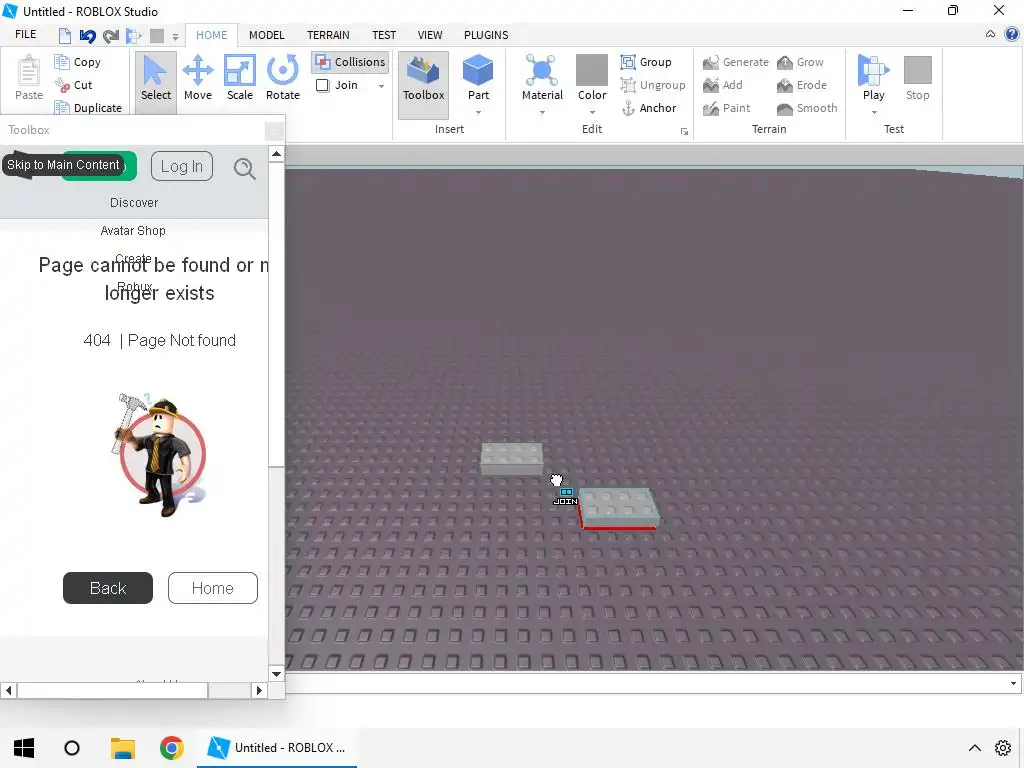Open File Explorer from taskbar
The height and width of the screenshot is (768, 1024).
pyautogui.click(x=122, y=748)
